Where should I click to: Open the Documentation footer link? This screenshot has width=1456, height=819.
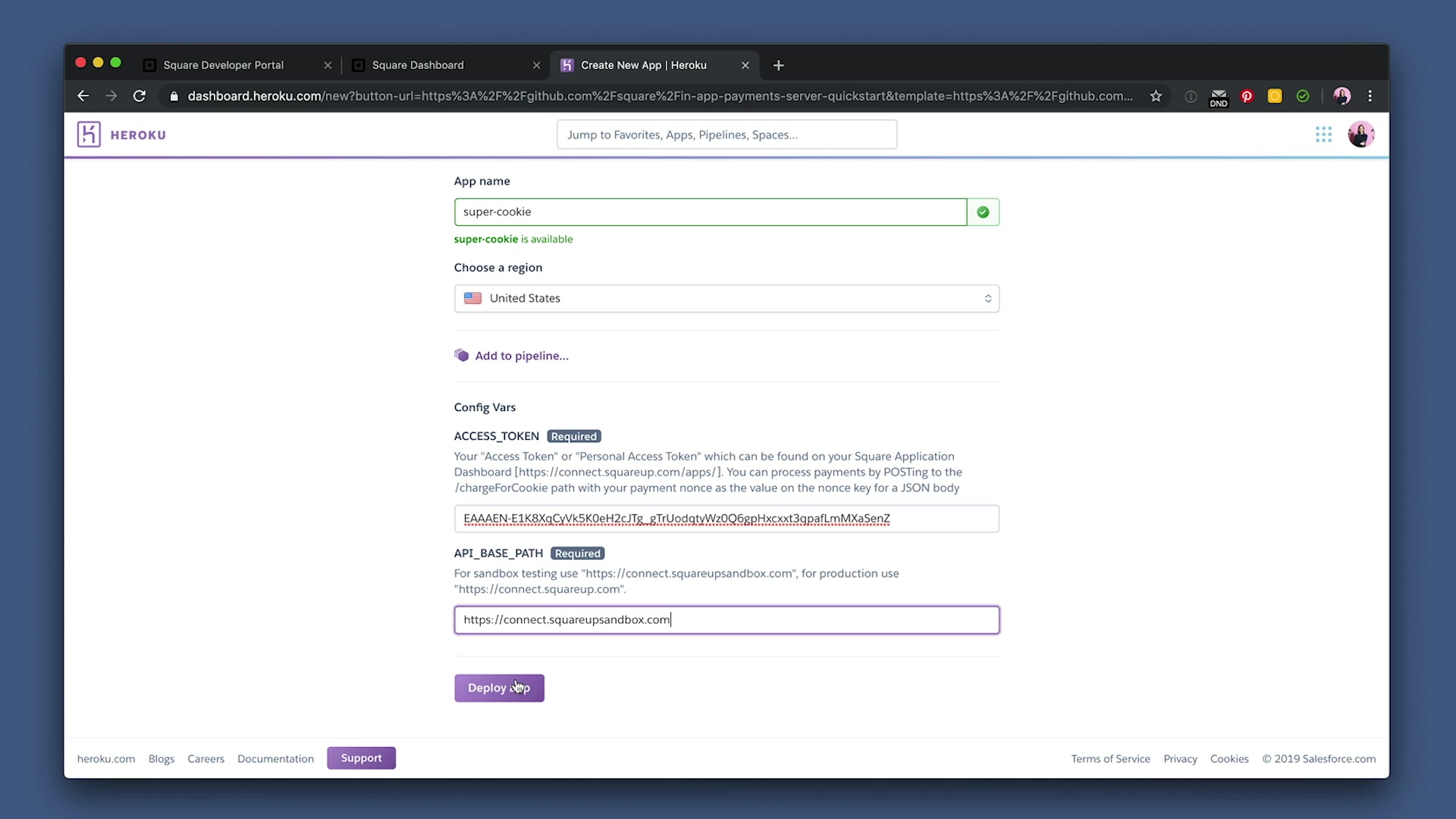tap(275, 758)
